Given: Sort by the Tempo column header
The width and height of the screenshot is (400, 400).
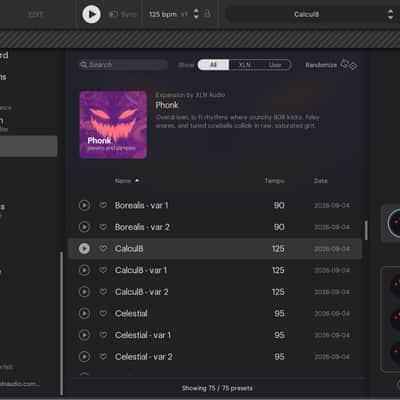Looking at the screenshot, I should (x=274, y=181).
